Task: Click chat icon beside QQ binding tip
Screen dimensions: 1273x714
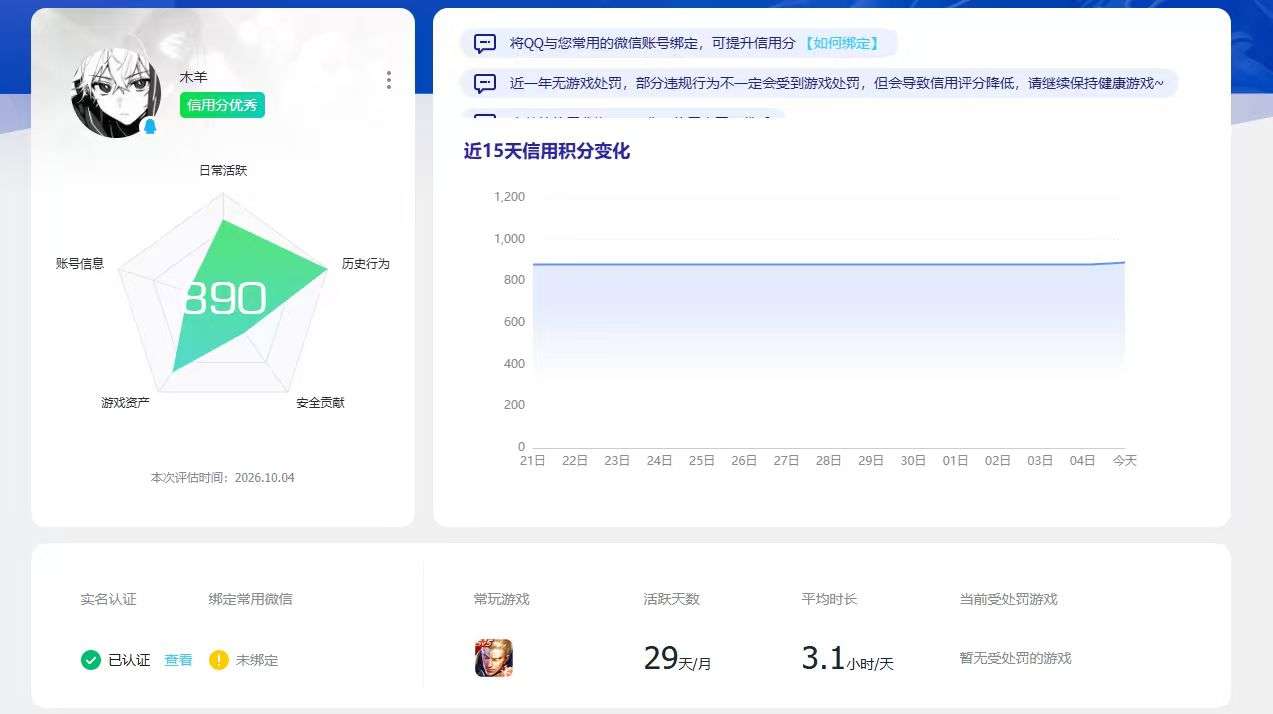Action: [485, 43]
